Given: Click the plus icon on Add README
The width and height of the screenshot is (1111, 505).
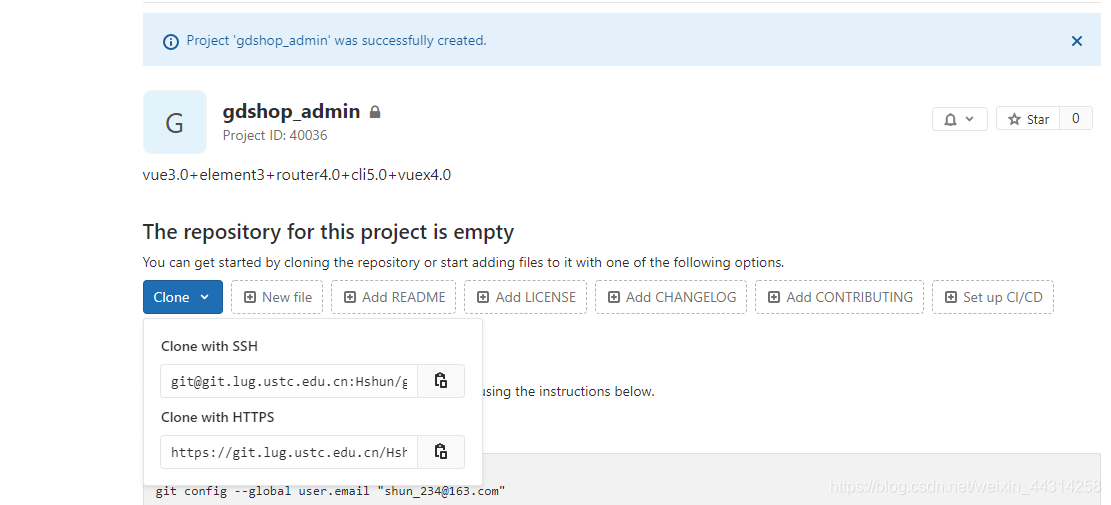Looking at the screenshot, I should (x=349, y=297).
